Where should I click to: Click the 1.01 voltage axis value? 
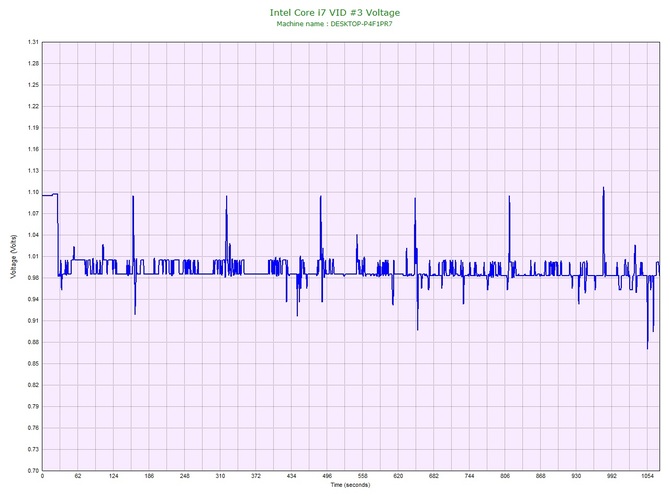pyautogui.click(x=33, y=256)
